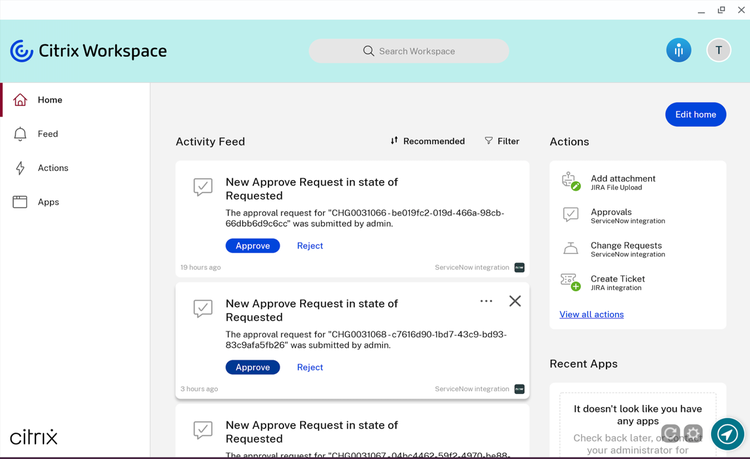Screen dimensions: 750x459
Task: Click the citrix logo at sidebar bottom
Action: coord(33,437)
